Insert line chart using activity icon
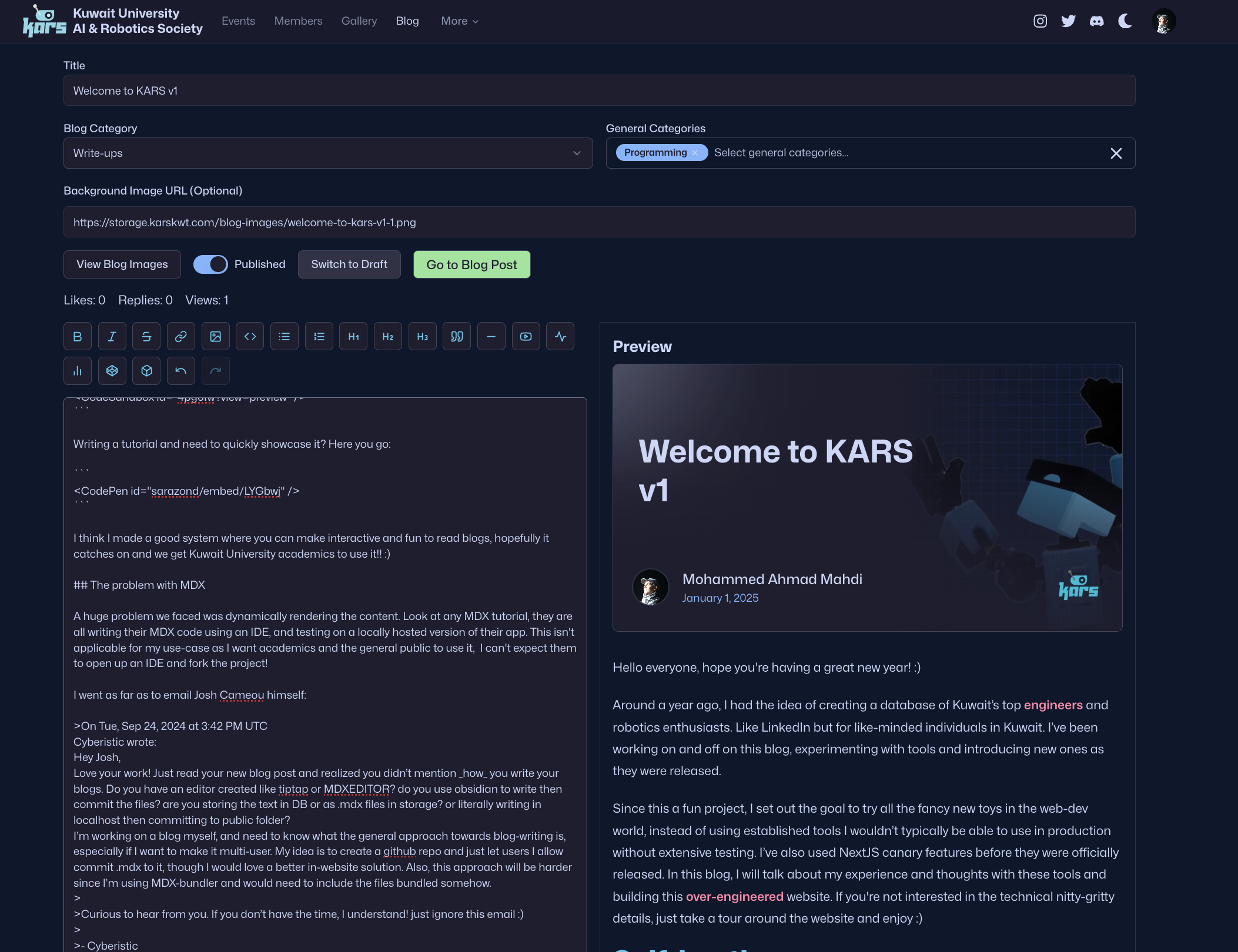The height and width of the screenshot is (952, 1238). point(560,337)
